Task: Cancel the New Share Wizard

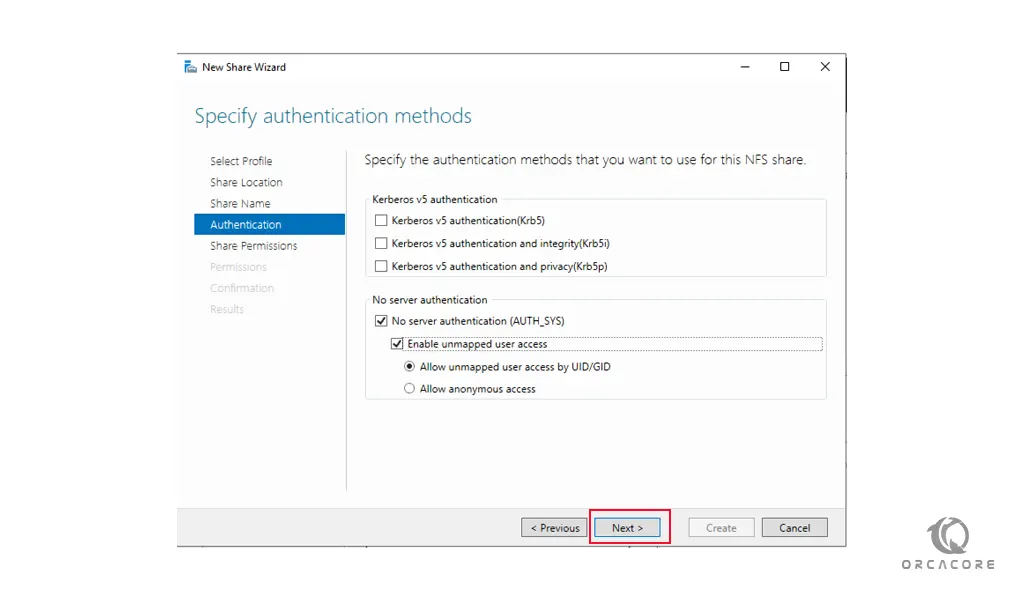Action: (x=794, y=528)
